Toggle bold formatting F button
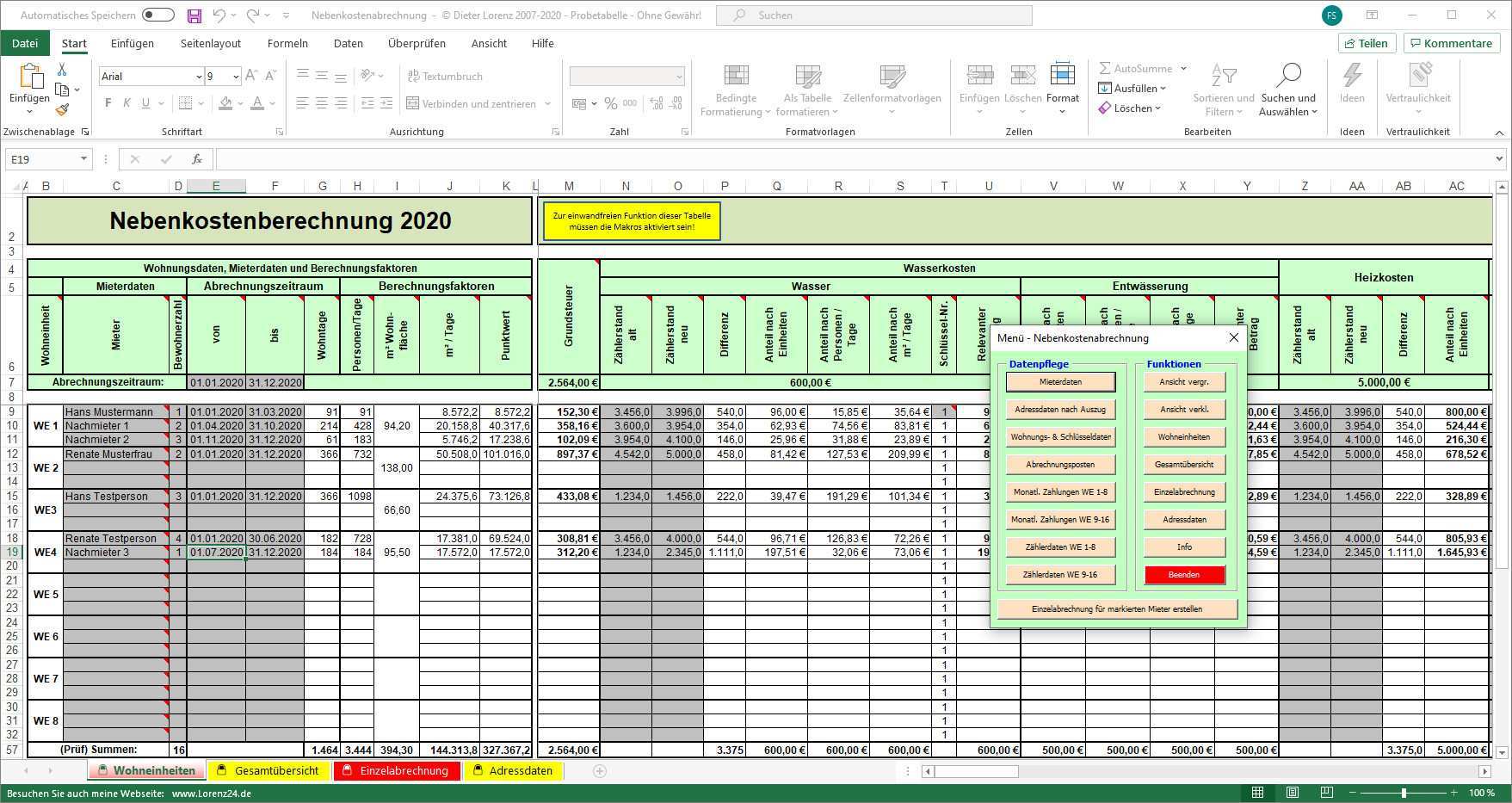The height and width of the screenshot is (803, 1512). pyautogui.click(x=108, y=103)
